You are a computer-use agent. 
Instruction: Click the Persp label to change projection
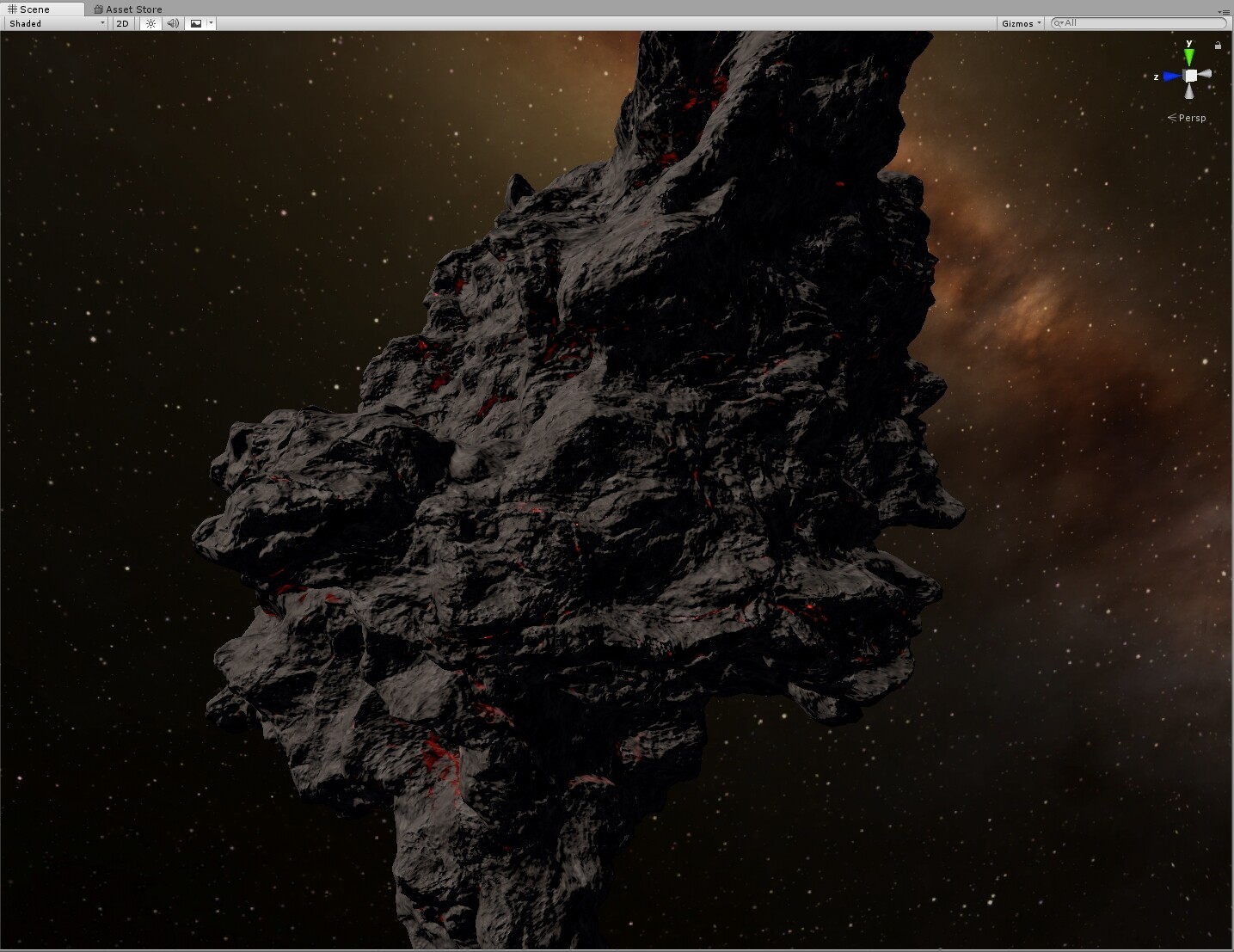[x=1194, y=117]
